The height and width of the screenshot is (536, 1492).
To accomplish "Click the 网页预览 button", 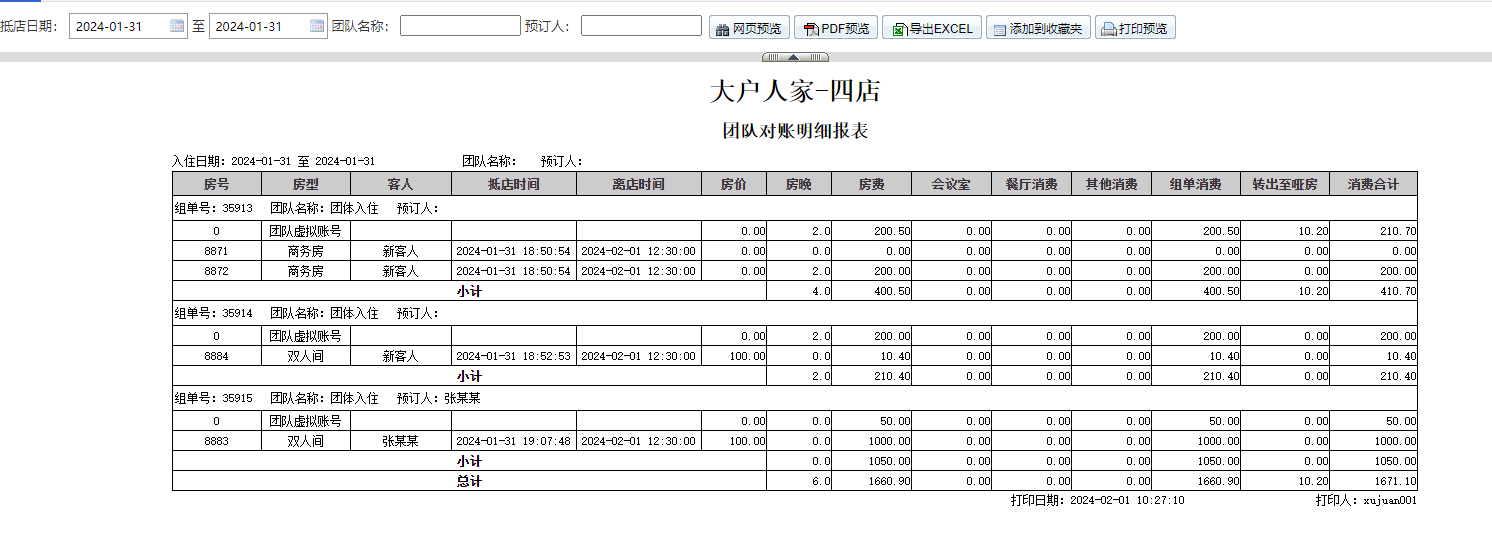I will coord(749,28).
